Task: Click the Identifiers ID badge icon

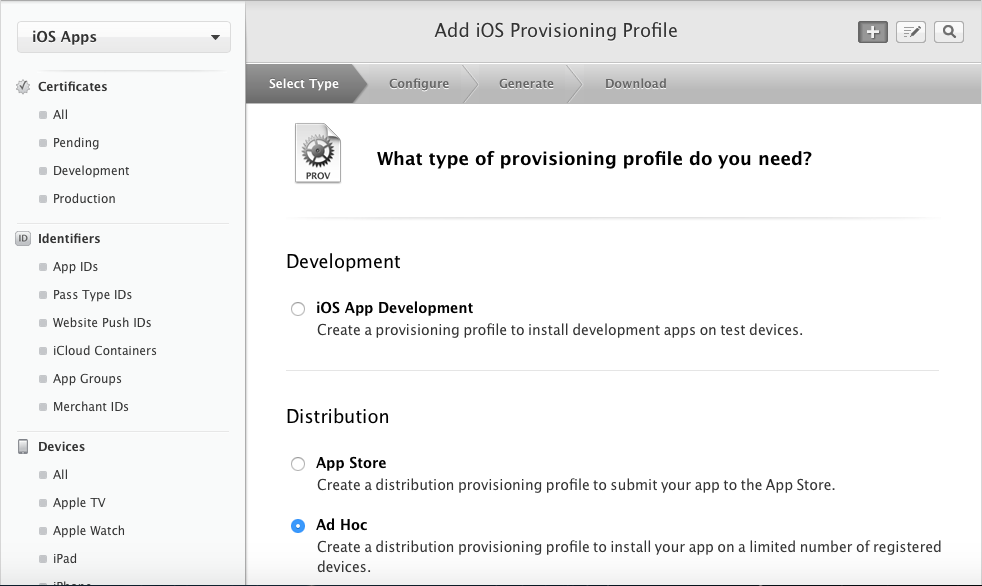Action: click(23, 239)
